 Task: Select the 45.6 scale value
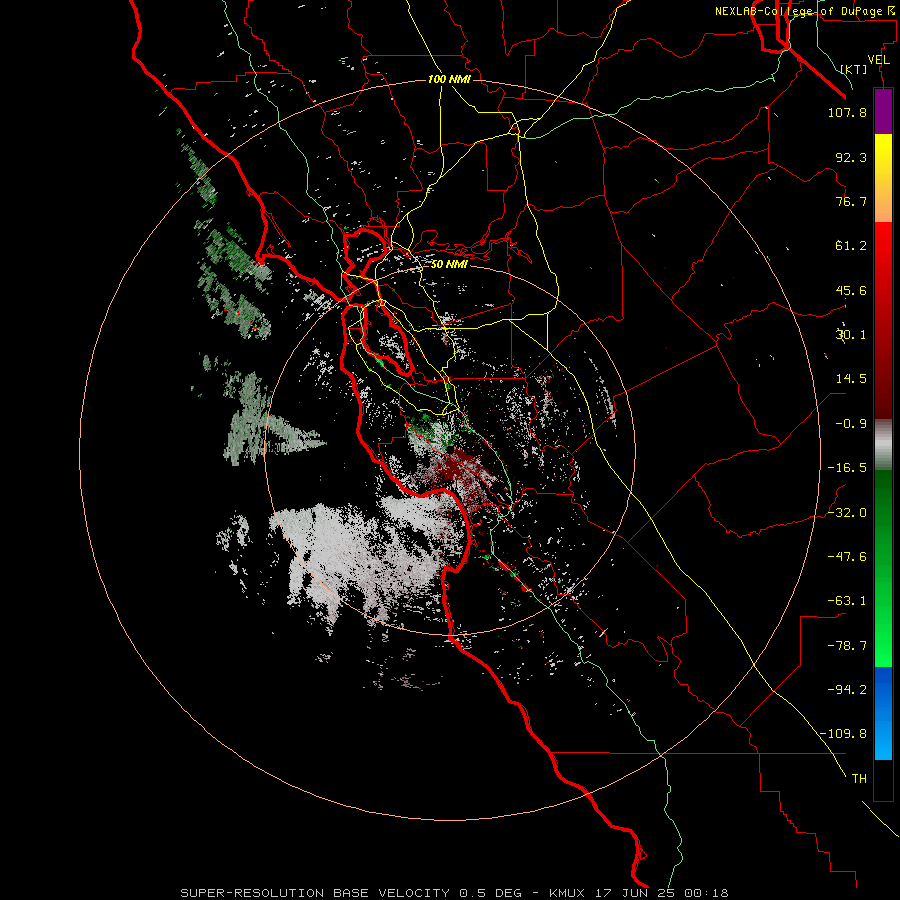[851, 290]
